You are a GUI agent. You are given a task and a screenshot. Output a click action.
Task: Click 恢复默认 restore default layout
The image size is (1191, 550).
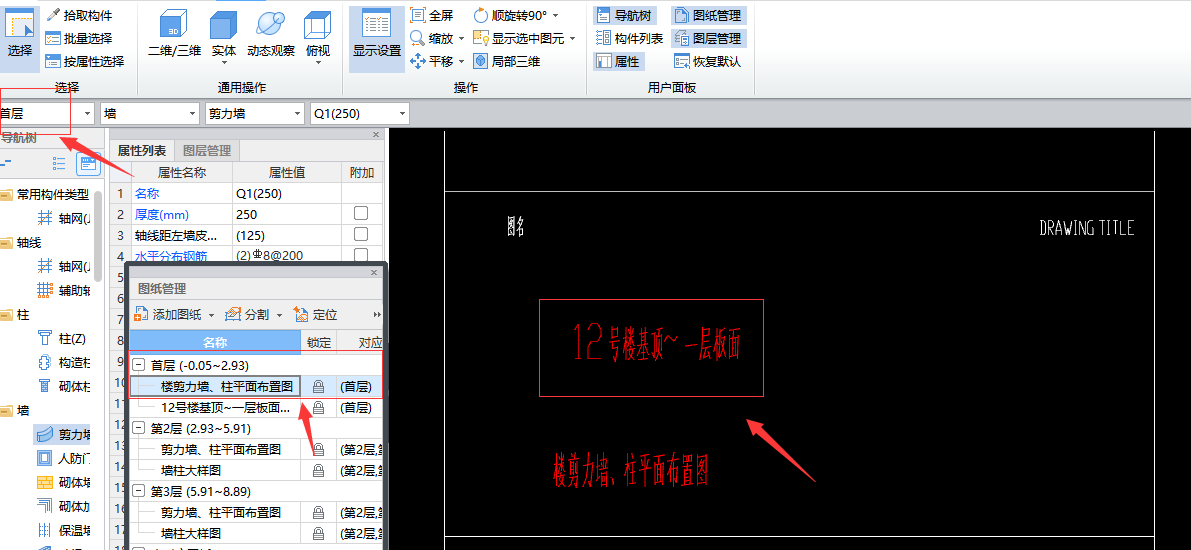tap(707, 62)
